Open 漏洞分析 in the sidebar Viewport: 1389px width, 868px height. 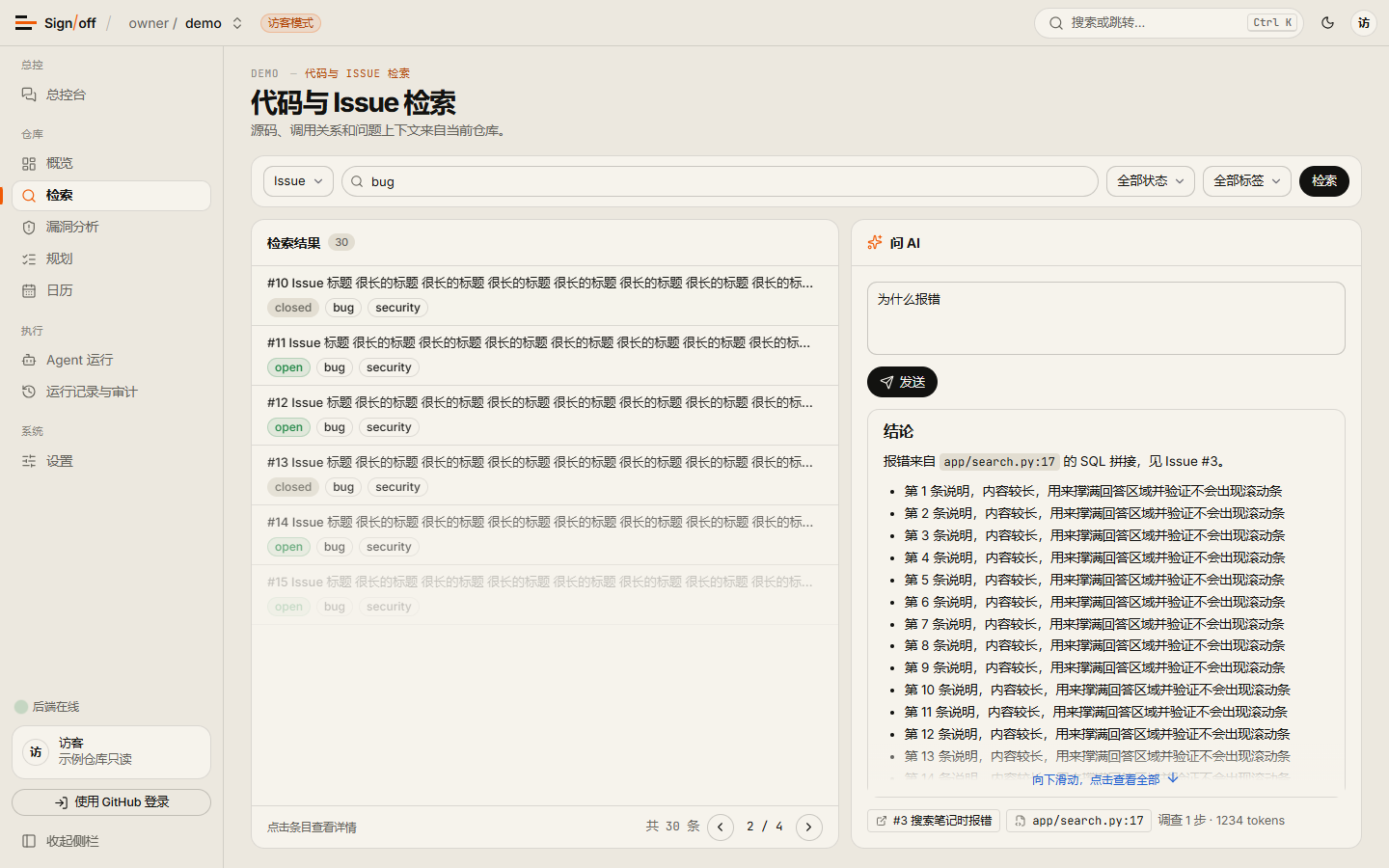point(111,228)
